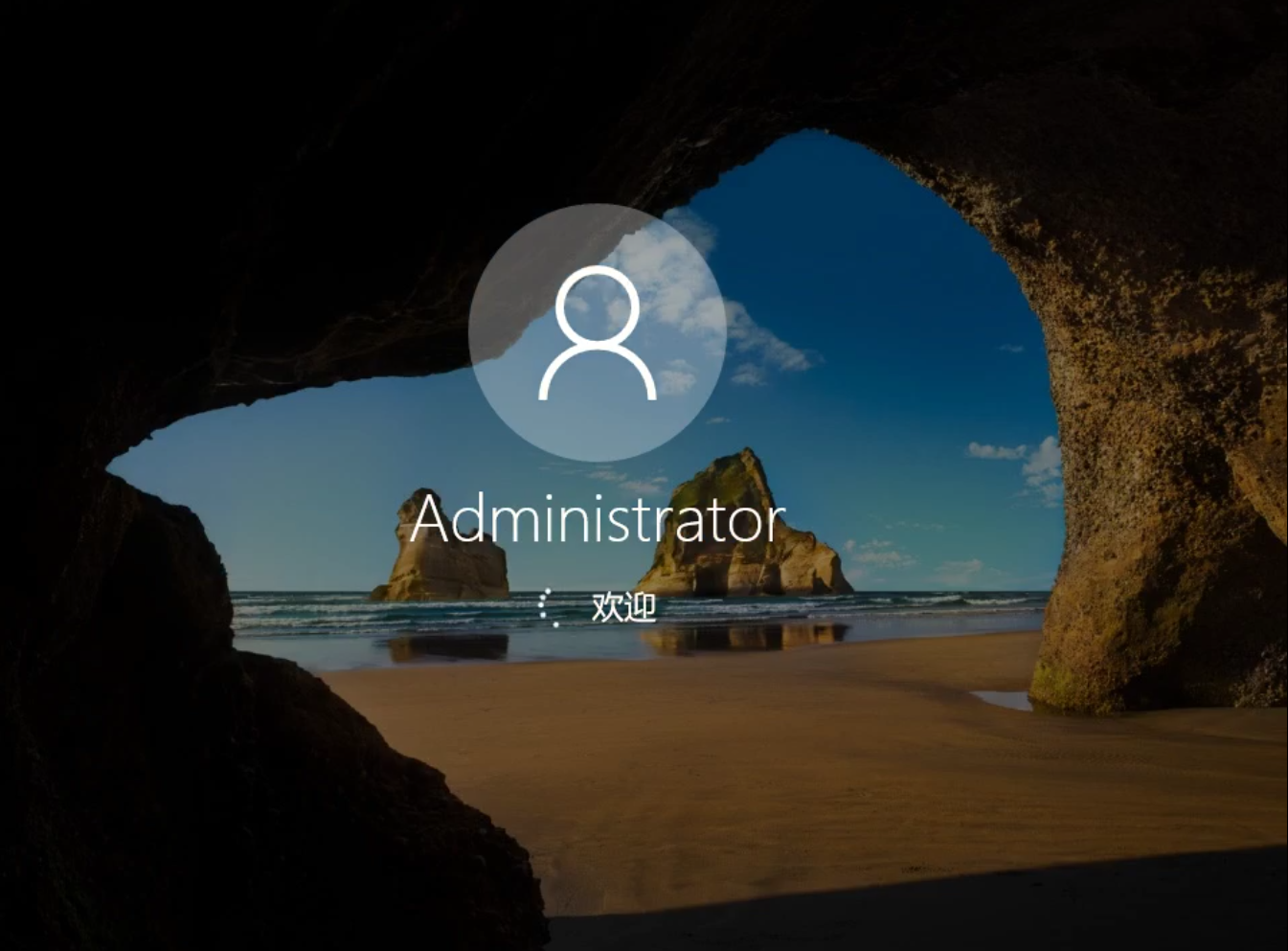Click the head of the user icon

tap(598, 304)
